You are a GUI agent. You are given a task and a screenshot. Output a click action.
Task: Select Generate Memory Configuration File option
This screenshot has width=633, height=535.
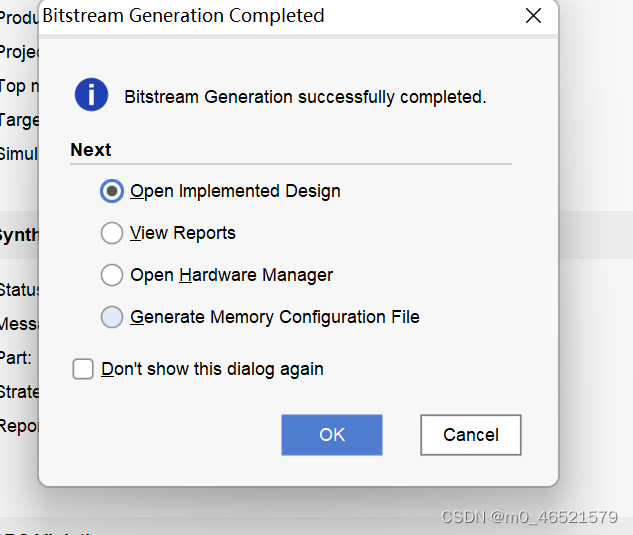112,317
